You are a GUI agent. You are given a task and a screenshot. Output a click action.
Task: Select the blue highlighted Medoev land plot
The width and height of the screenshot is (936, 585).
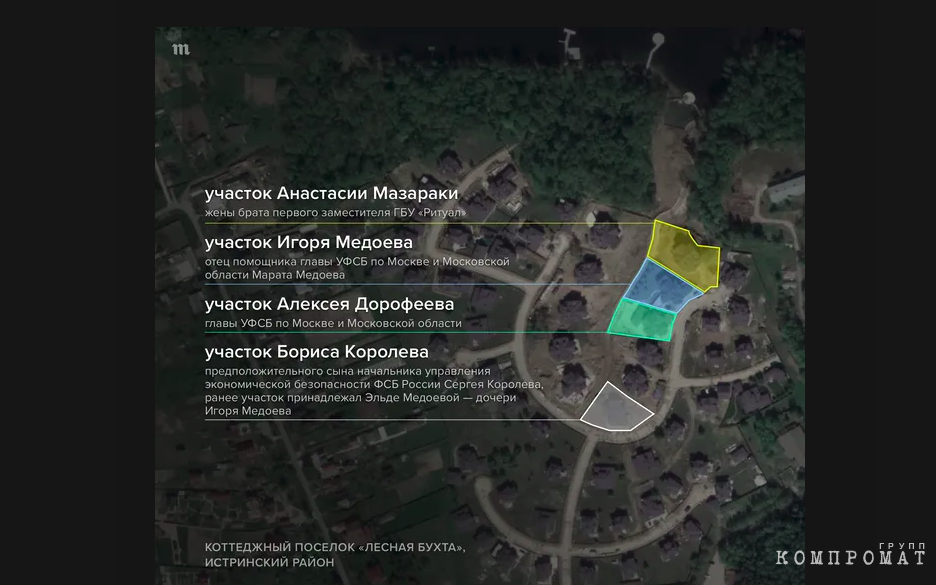pos(661,287)
